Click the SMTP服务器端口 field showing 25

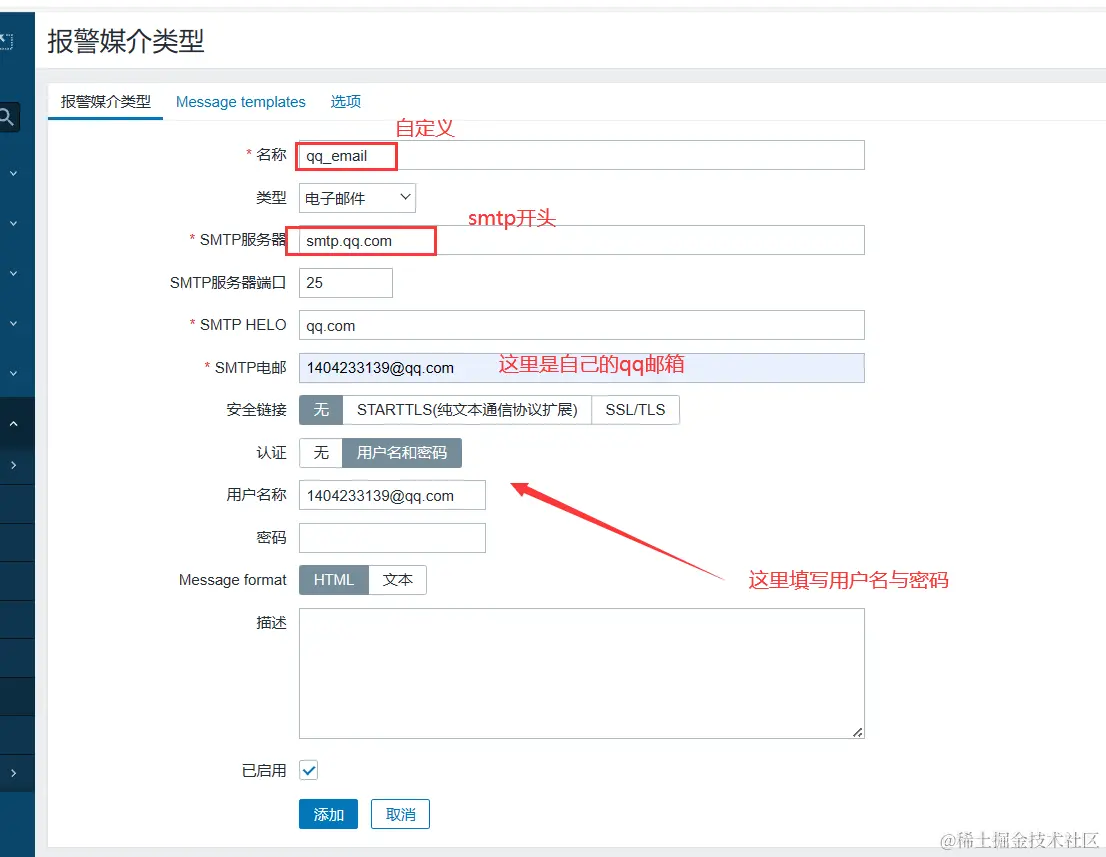[346, 283]
